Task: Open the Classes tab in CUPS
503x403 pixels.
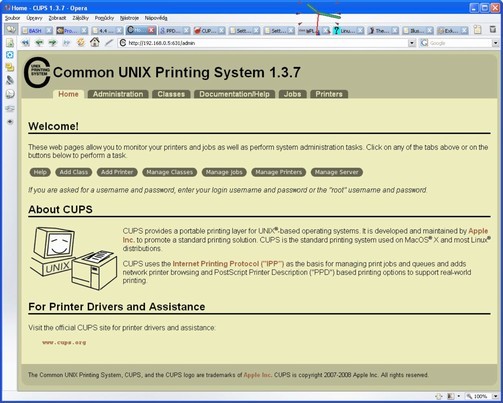Action: [171, 94]
